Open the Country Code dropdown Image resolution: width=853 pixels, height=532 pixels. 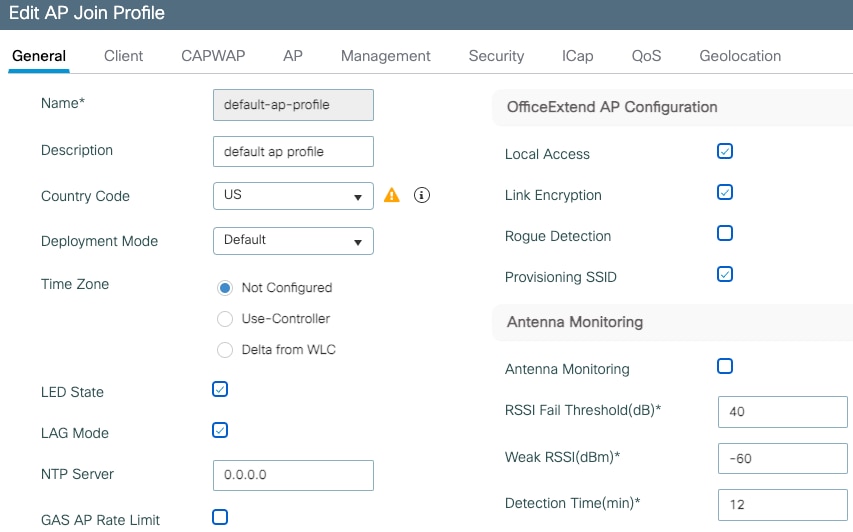point(293,196)
